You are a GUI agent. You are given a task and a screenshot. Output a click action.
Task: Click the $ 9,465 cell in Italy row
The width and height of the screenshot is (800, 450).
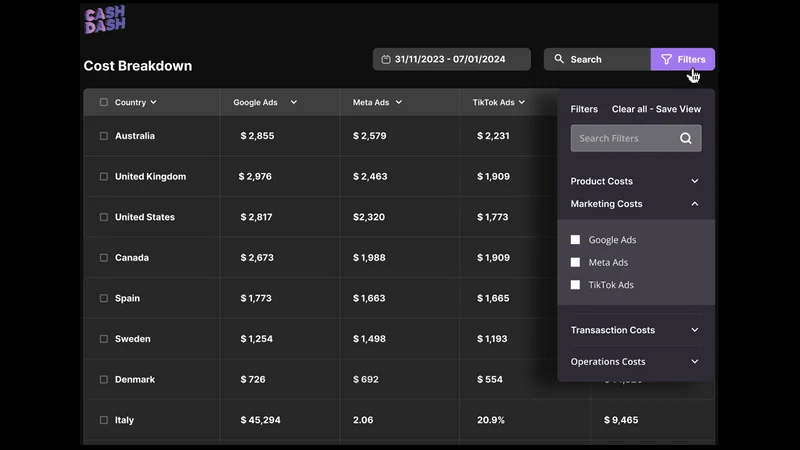[x=621, y=420]
